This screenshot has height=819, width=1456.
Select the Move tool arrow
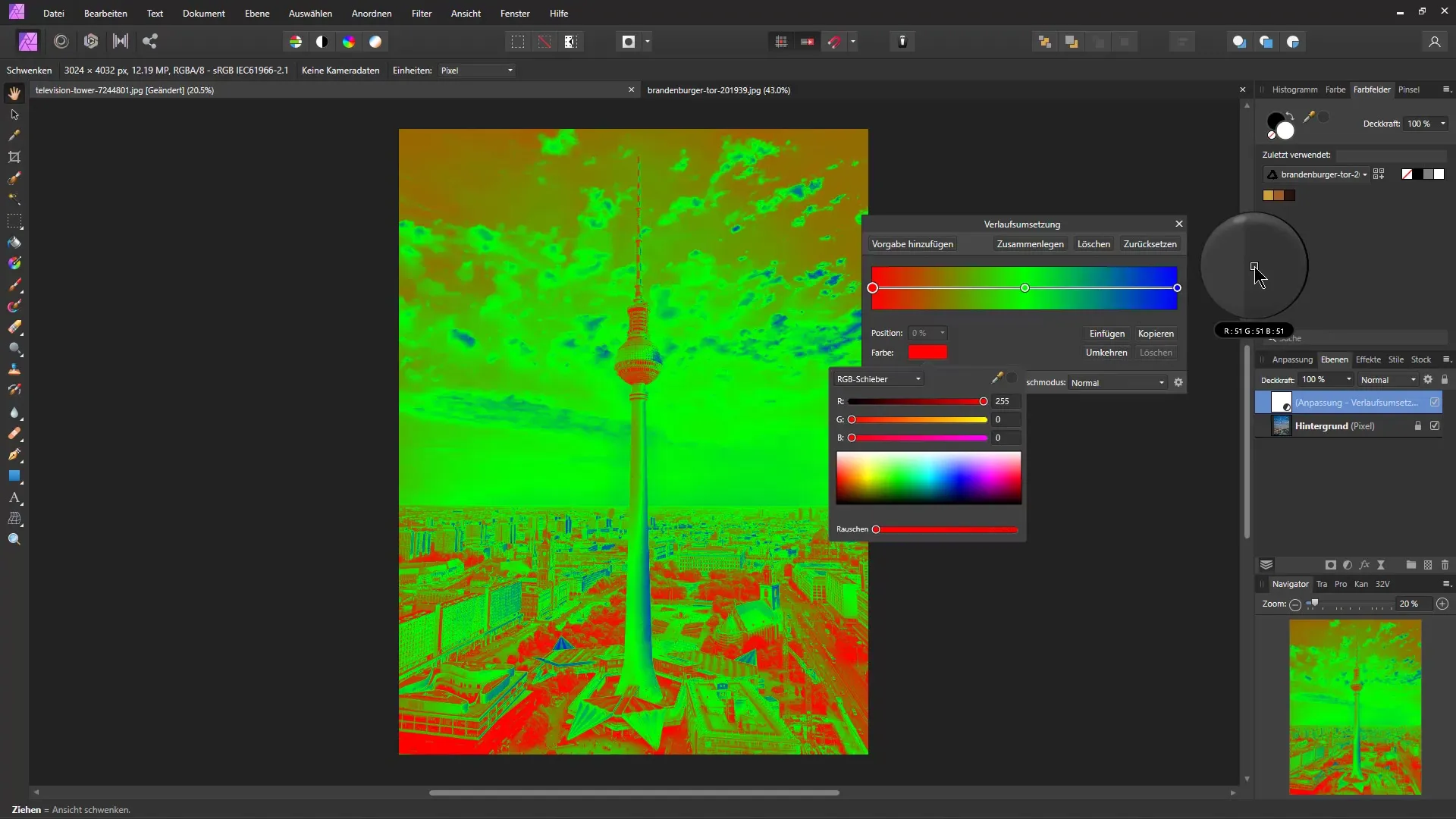coord(14,115)
